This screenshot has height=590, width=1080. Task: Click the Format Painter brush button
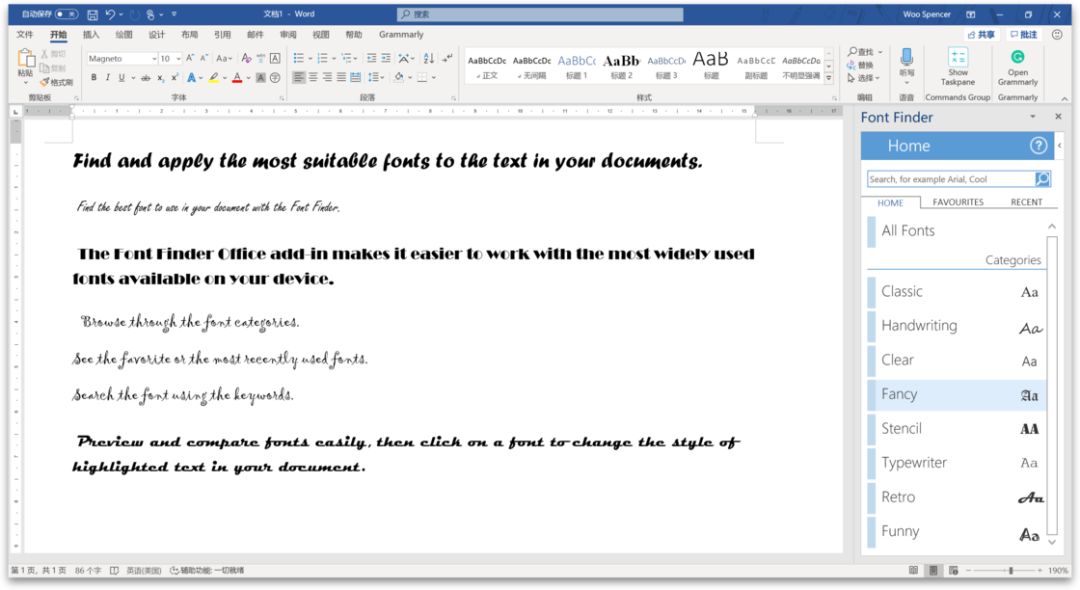[56, 82]
